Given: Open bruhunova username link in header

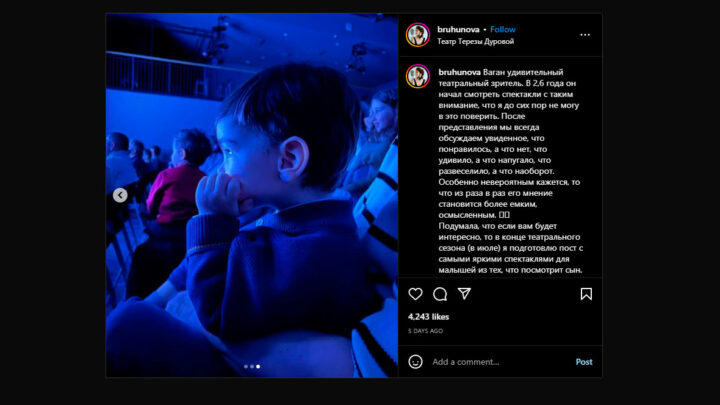Looking at the screenshot, I should pyautogui.click(x=458, y=29).
